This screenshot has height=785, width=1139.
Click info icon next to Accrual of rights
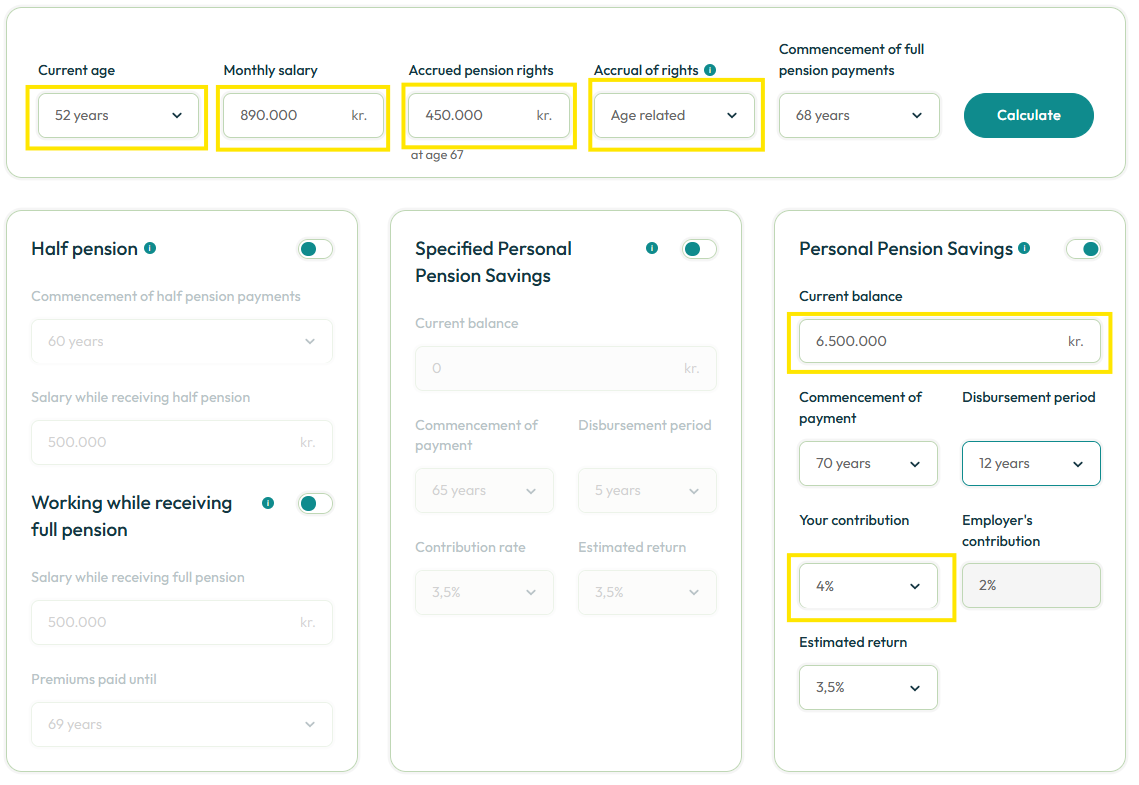pyautogui.click(x=710, y=70)
